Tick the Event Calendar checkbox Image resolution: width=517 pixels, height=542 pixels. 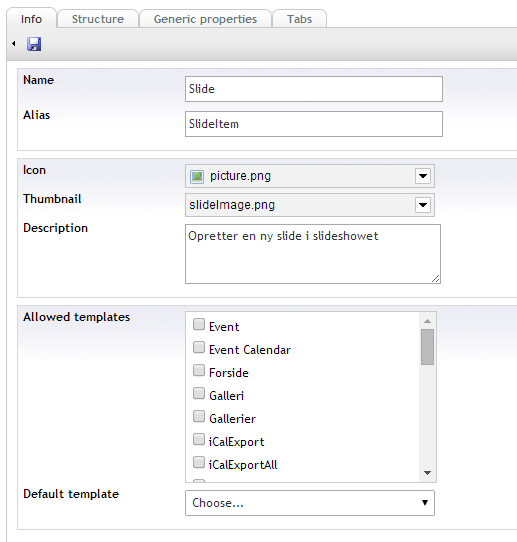tap(199, 347)
